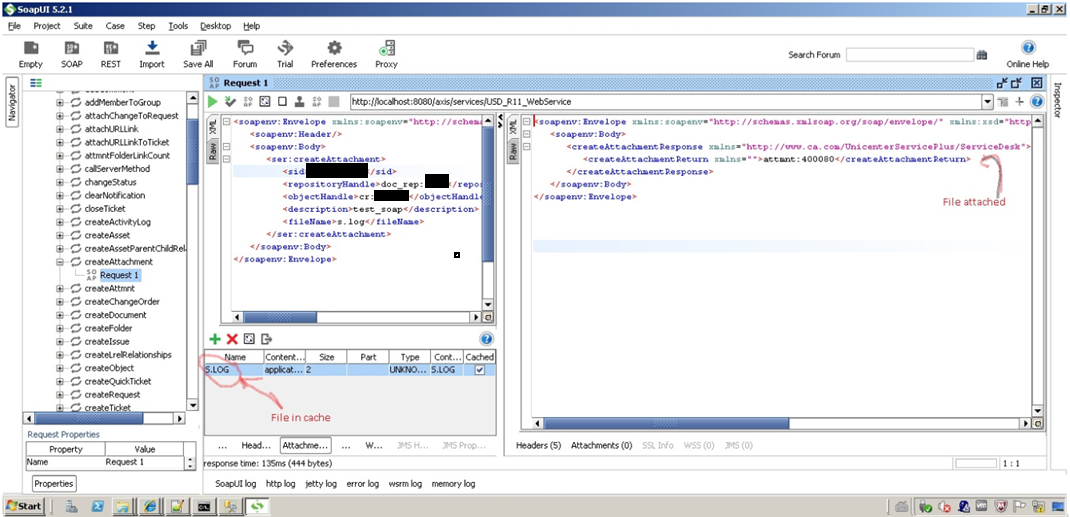Toggle Cached checkbox for S.LOG attachment
This screenshot has width=1070, height=517.
[481, 370]
